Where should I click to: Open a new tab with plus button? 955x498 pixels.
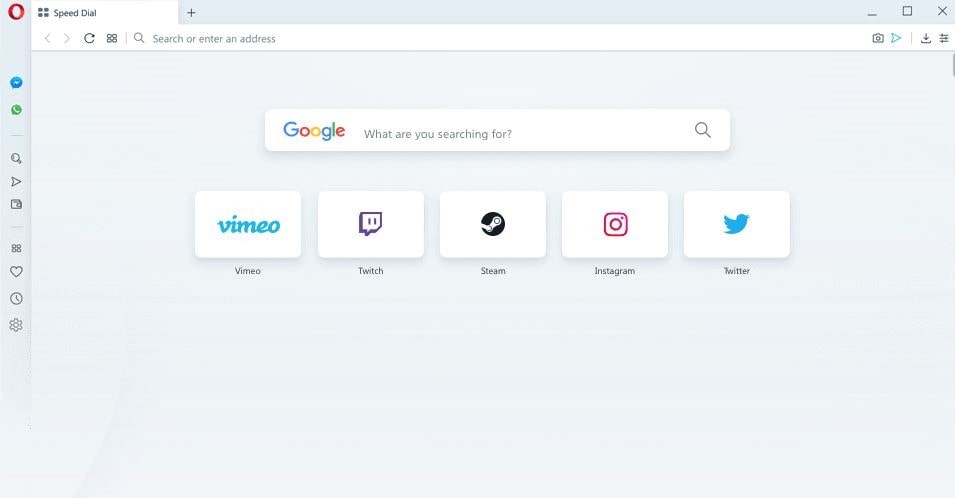(191, 13)
